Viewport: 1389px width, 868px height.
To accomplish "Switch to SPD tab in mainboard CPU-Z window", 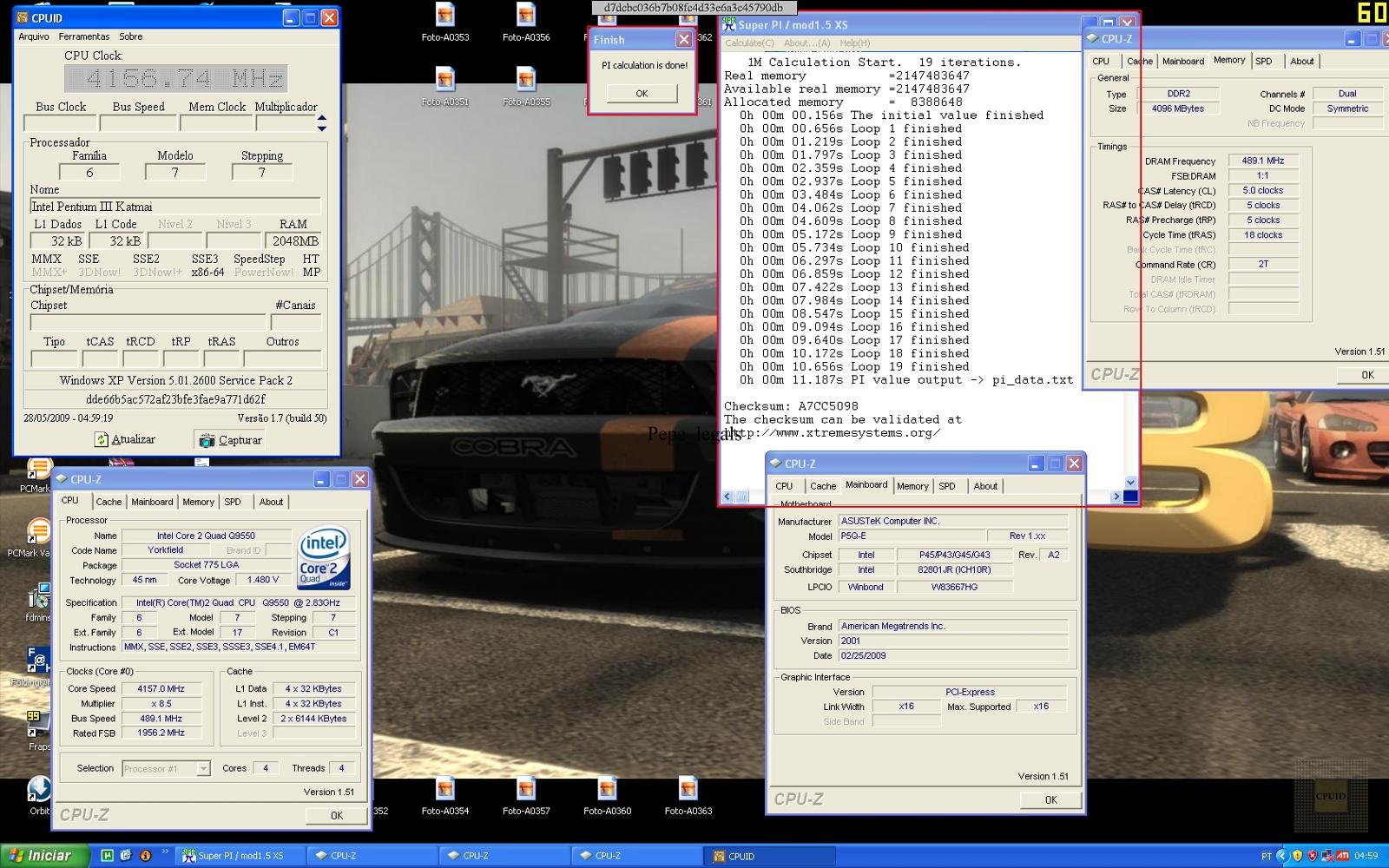I will point(947,486).
